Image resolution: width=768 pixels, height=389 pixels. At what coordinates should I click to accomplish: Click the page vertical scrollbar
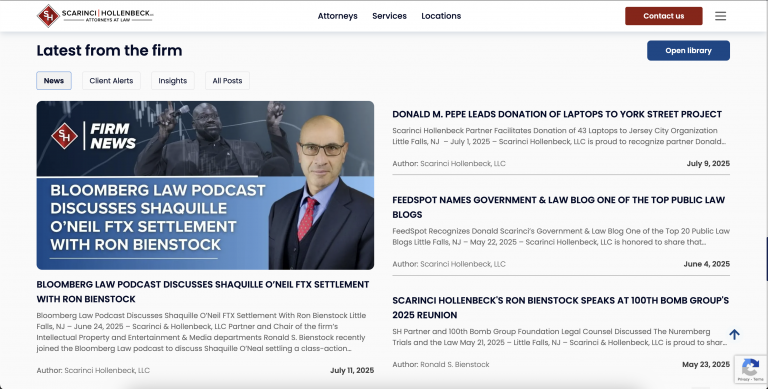[x=766, y=259]
